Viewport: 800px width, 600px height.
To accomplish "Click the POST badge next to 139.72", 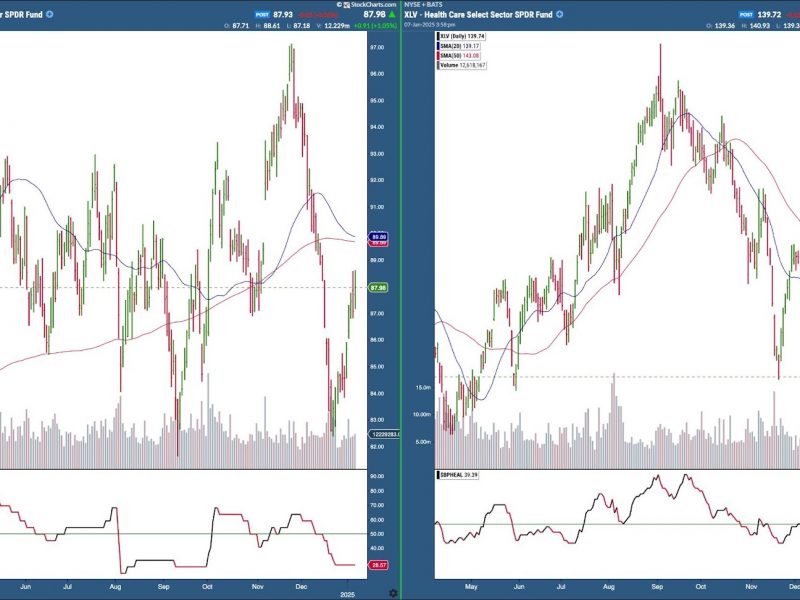I will (x=746, y=15).
